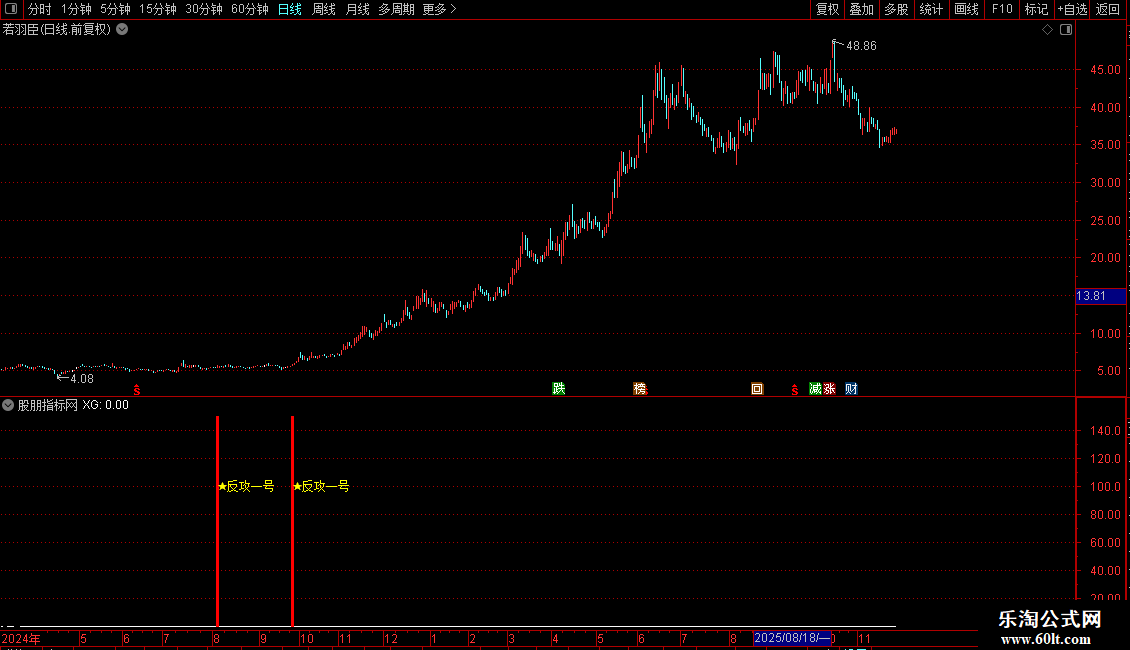Click the 叠加 overlay button
Screen dimensions: 1130x650
click(861, 9)
